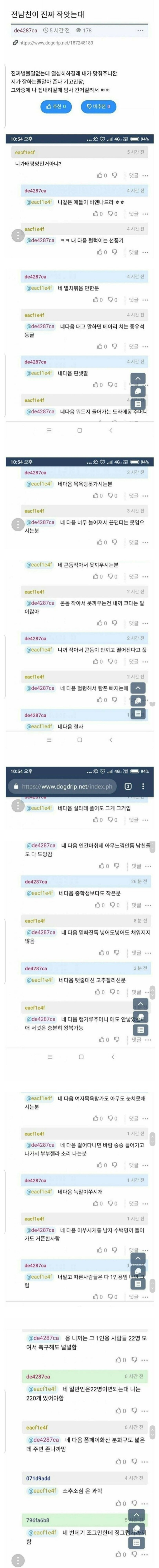The image size is (159, 1568).
Task: Tap the Android back navigation arrow in first screenshot
Action: pyautogui.click(x=110, y=430)
